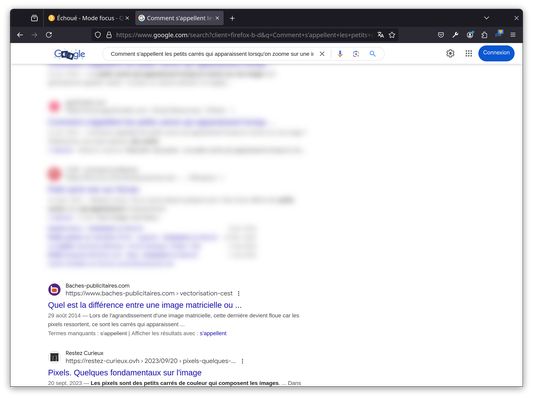Open the Extensions puzzle menu
This screenshot has height=398, width=533.
pos(484,35)
